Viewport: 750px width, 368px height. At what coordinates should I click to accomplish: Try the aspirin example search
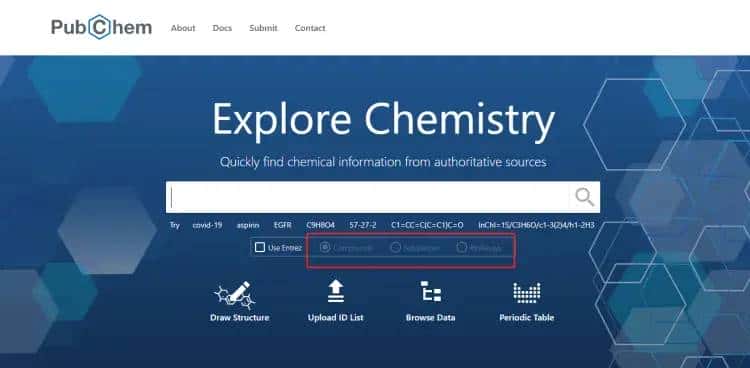click(248, 224)
